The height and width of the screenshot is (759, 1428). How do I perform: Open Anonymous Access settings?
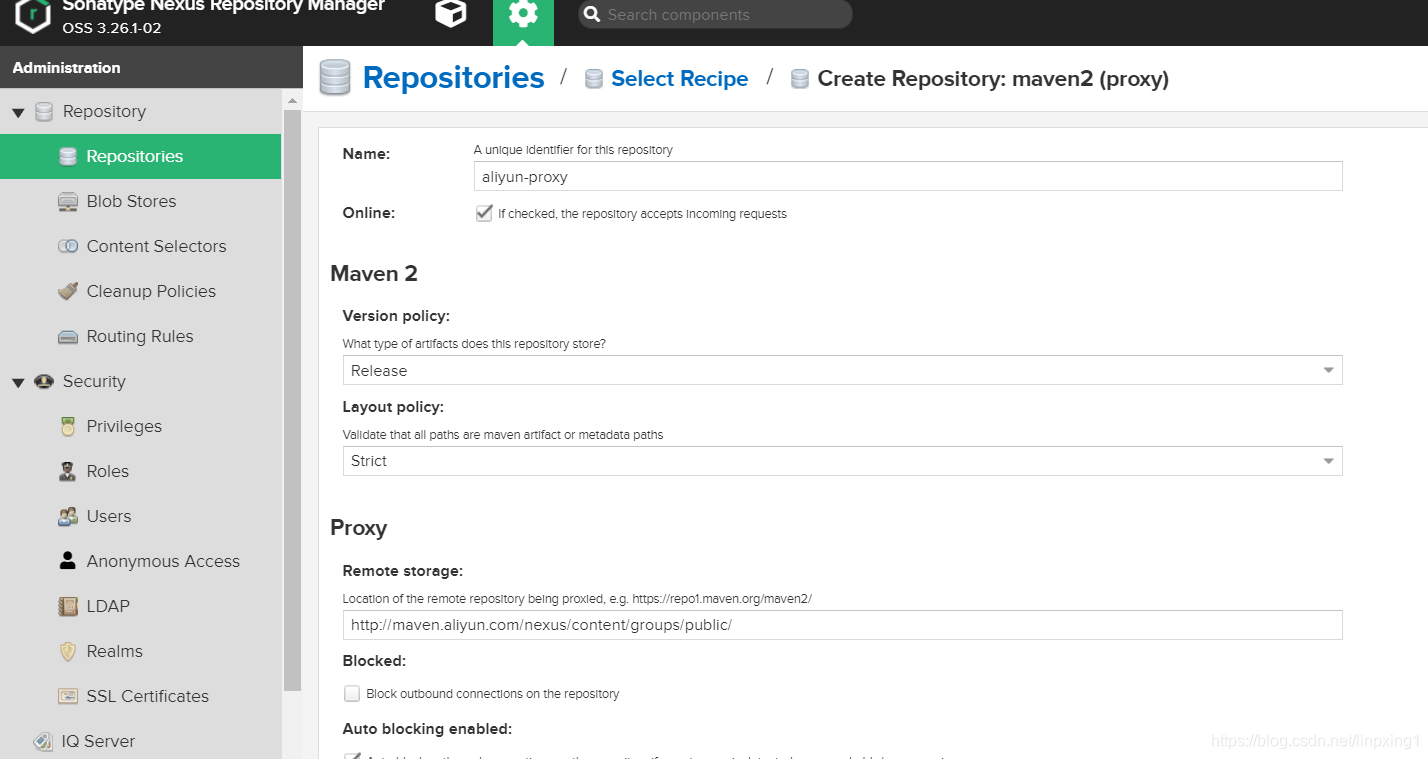point(163,562)
